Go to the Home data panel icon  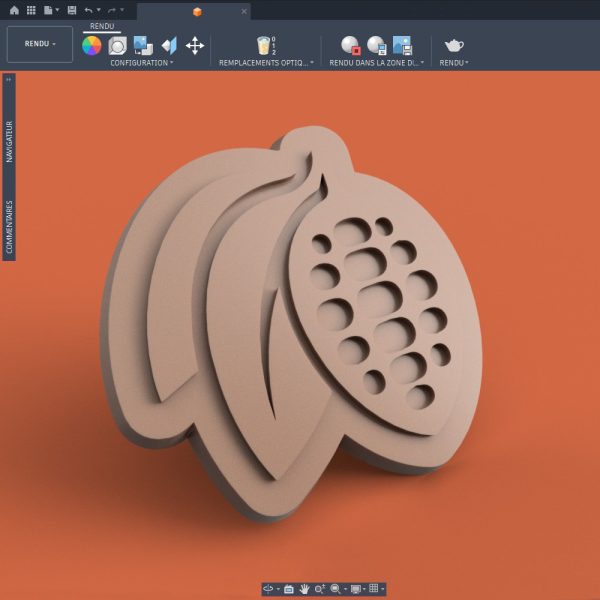point(14,10)
